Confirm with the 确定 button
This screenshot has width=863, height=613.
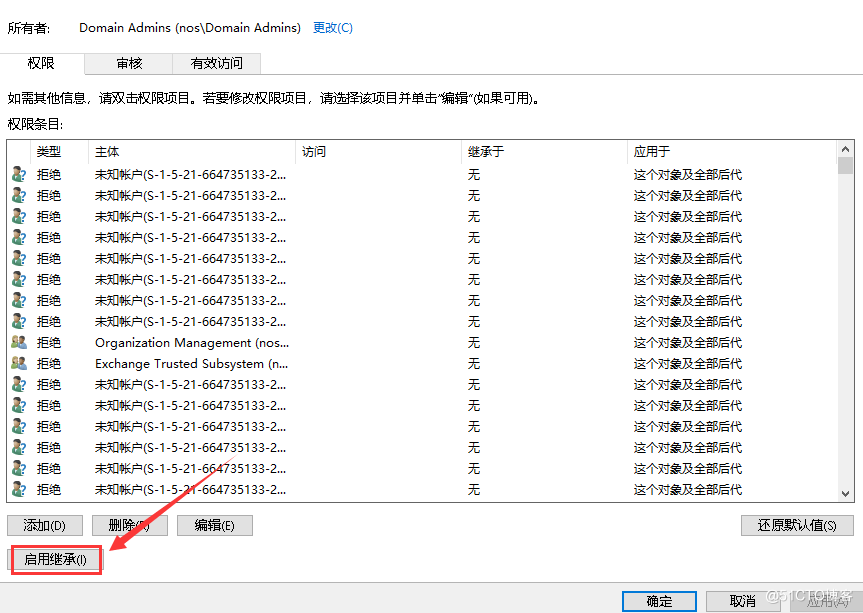659,601
